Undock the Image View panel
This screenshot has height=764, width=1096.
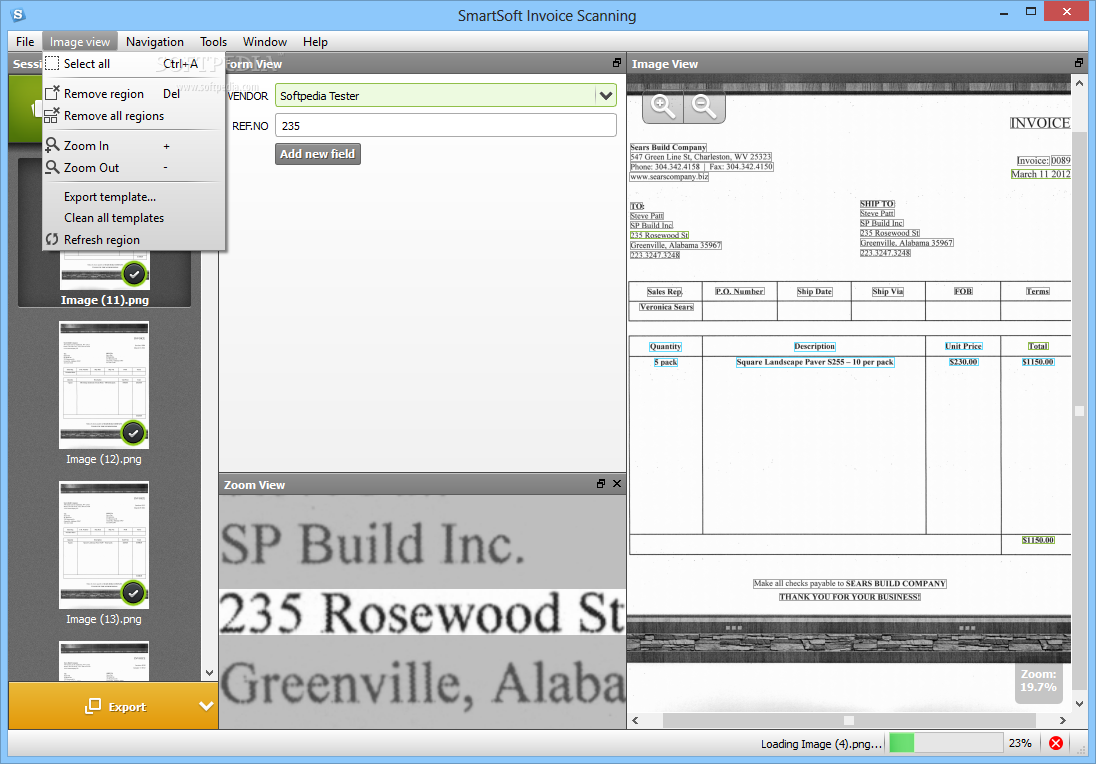click(x=1079, y=63)
